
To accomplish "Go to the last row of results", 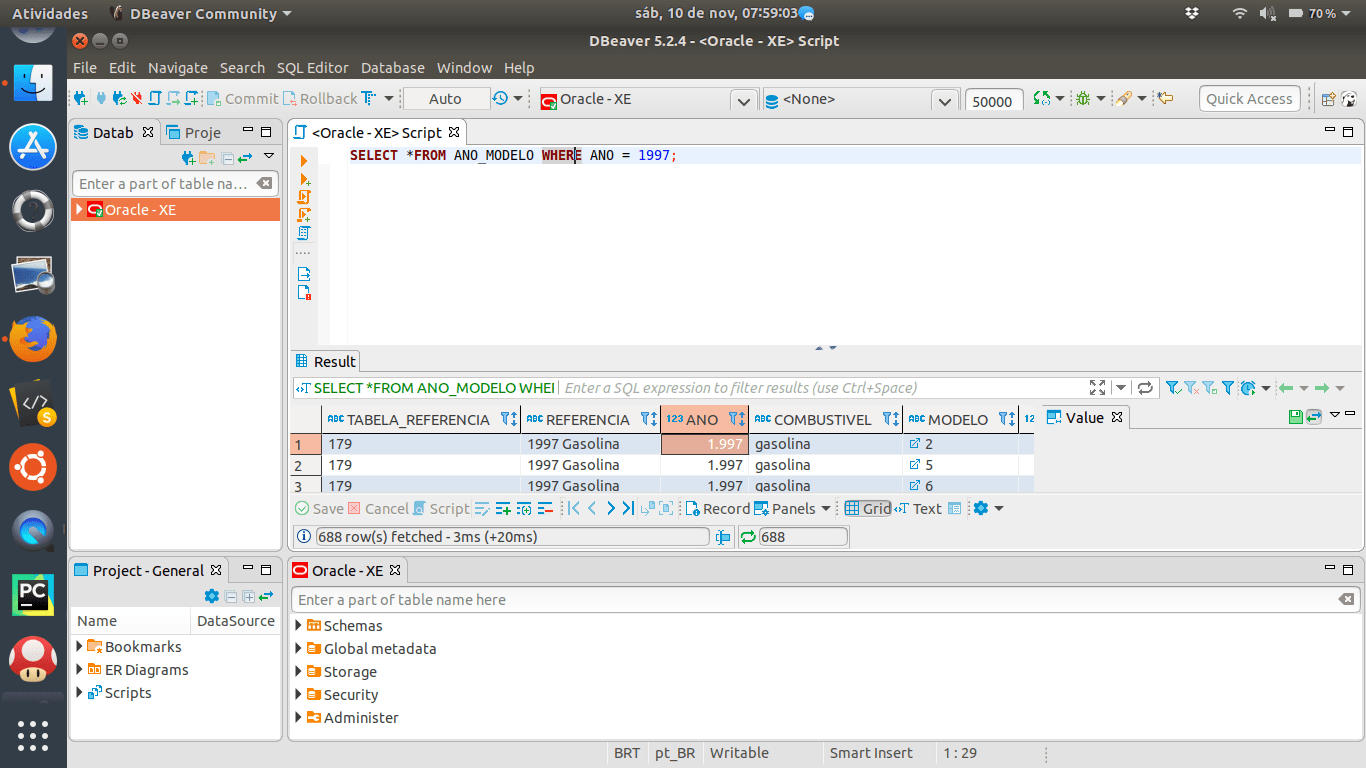I will [628, 509].
